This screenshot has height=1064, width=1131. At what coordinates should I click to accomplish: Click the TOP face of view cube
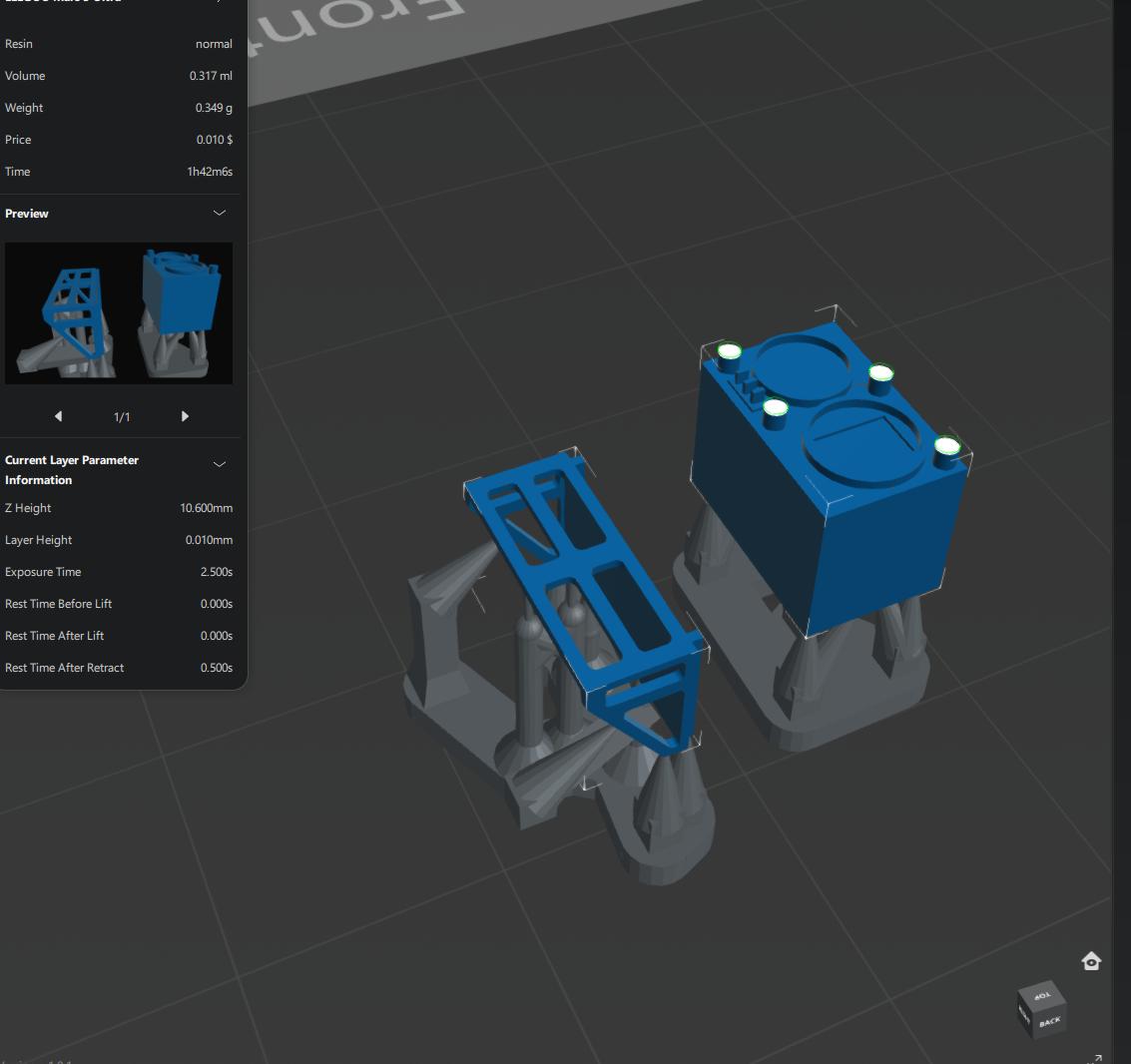click(x=1042, y=996)
